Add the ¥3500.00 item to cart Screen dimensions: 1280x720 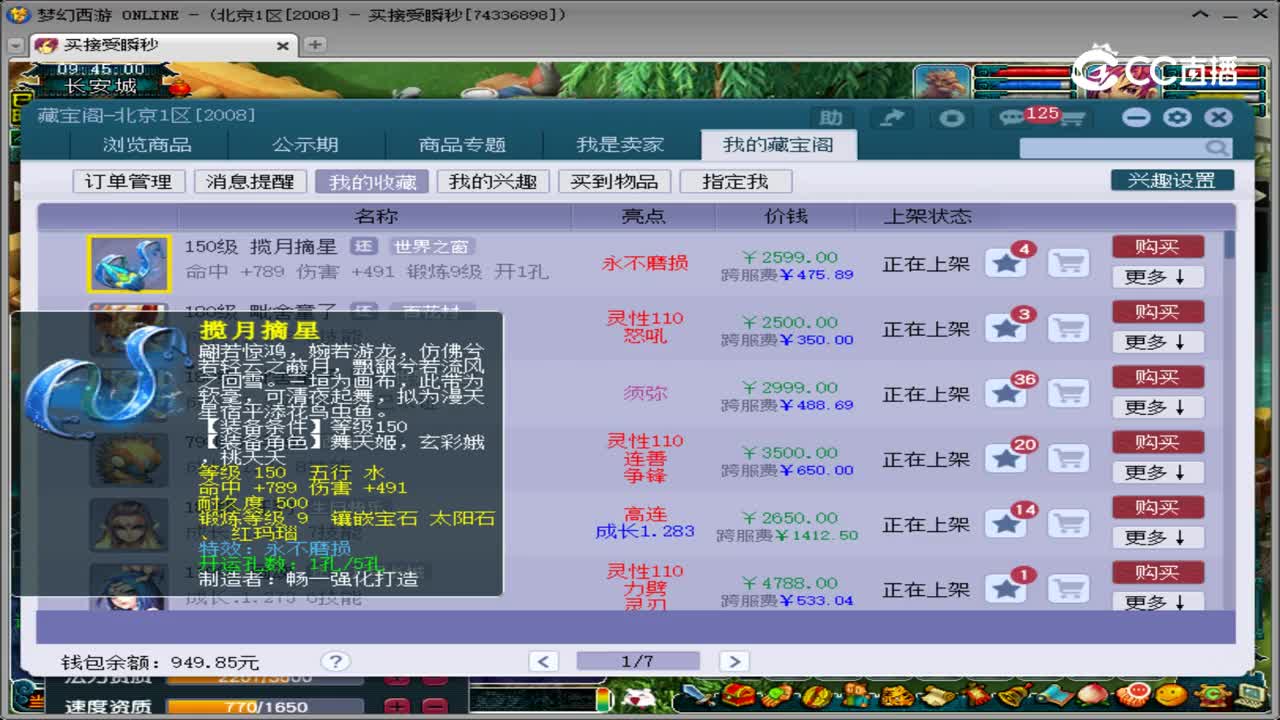coord(1068,459)
